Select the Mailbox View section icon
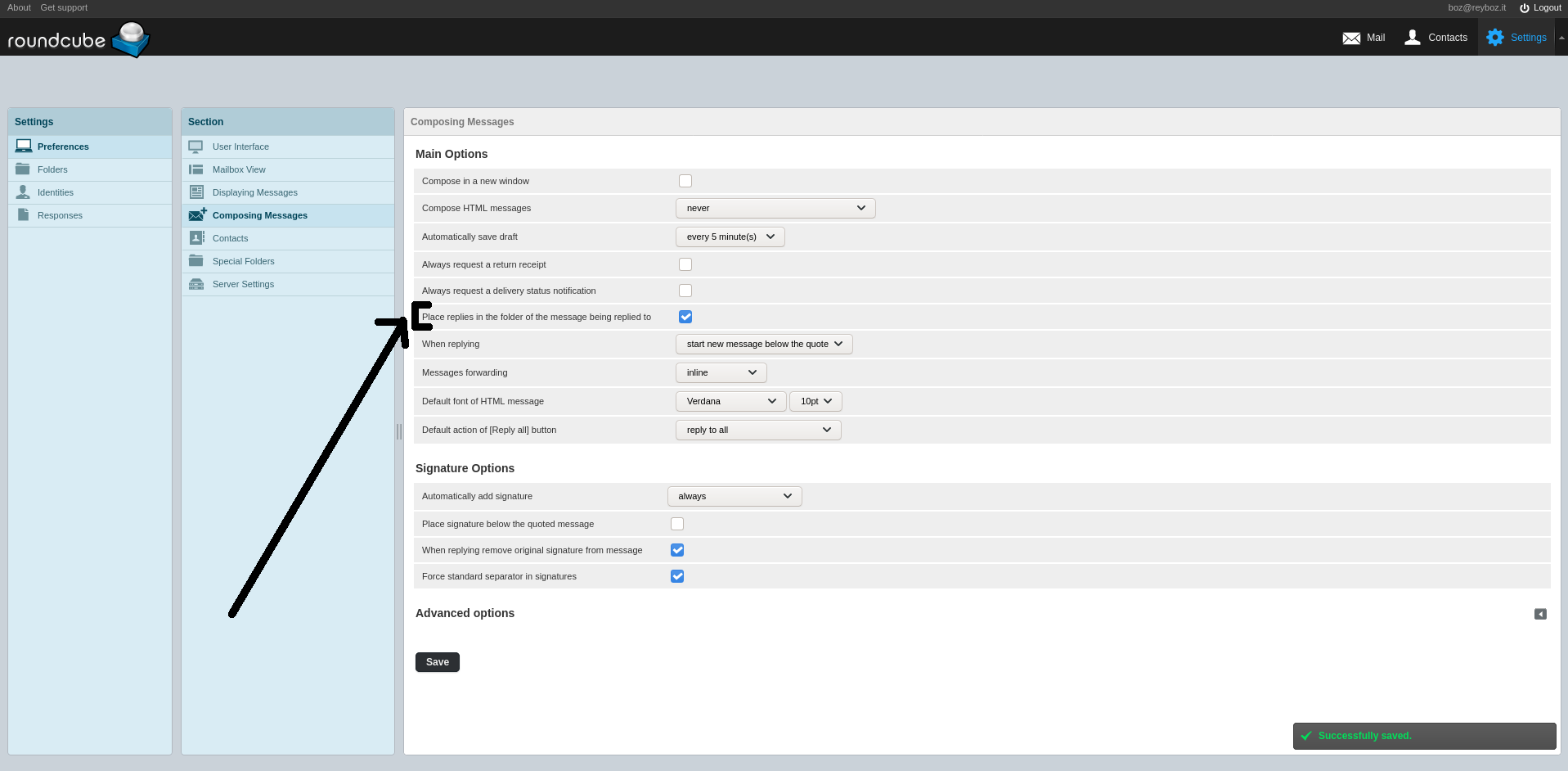 coord(196,169)
